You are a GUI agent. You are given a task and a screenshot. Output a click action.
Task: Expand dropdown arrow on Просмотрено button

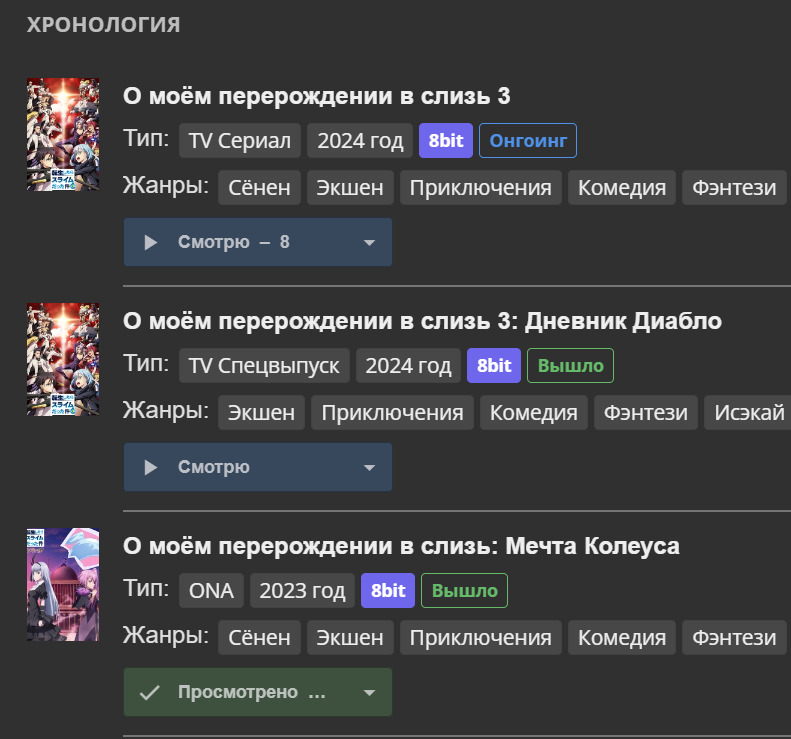click(369, 692)
